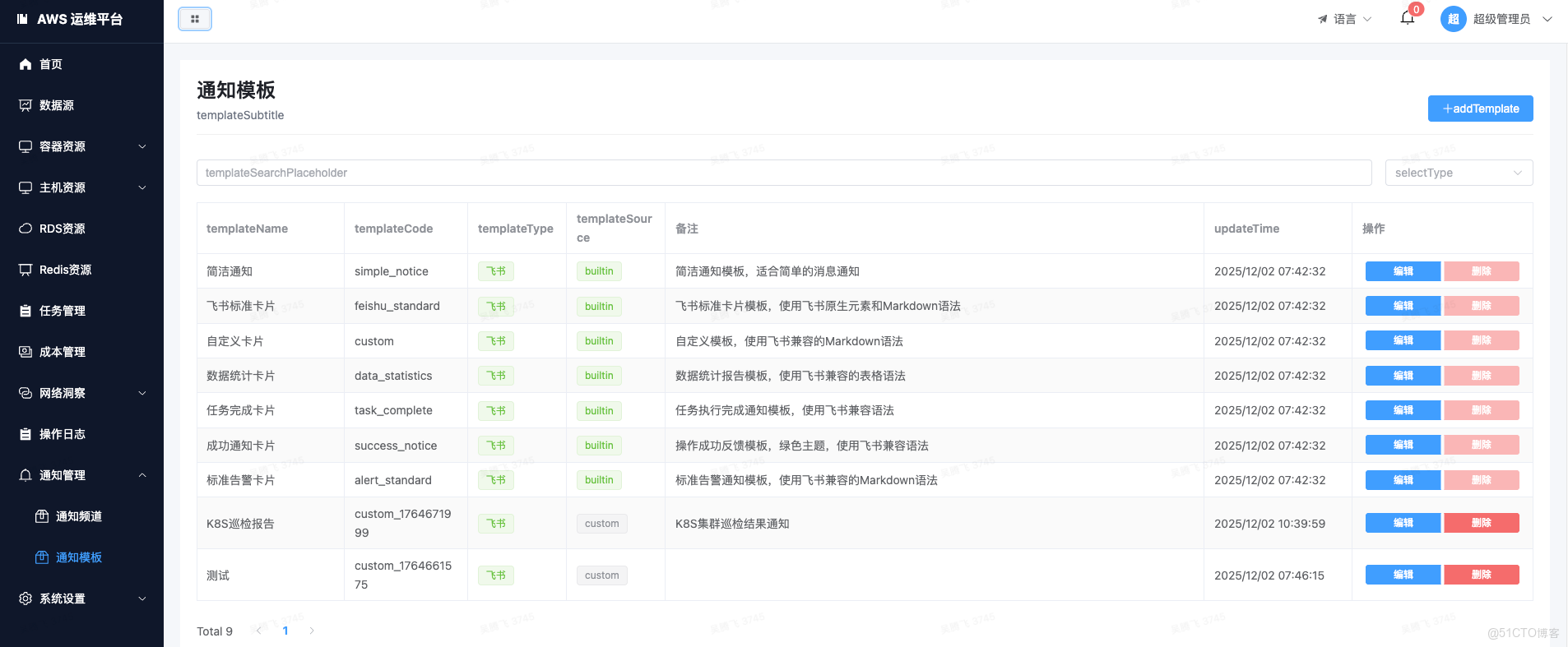1568x647 pixels.
Task: Click the 任务管理 clipboard icon
Action: click(26, 311)
